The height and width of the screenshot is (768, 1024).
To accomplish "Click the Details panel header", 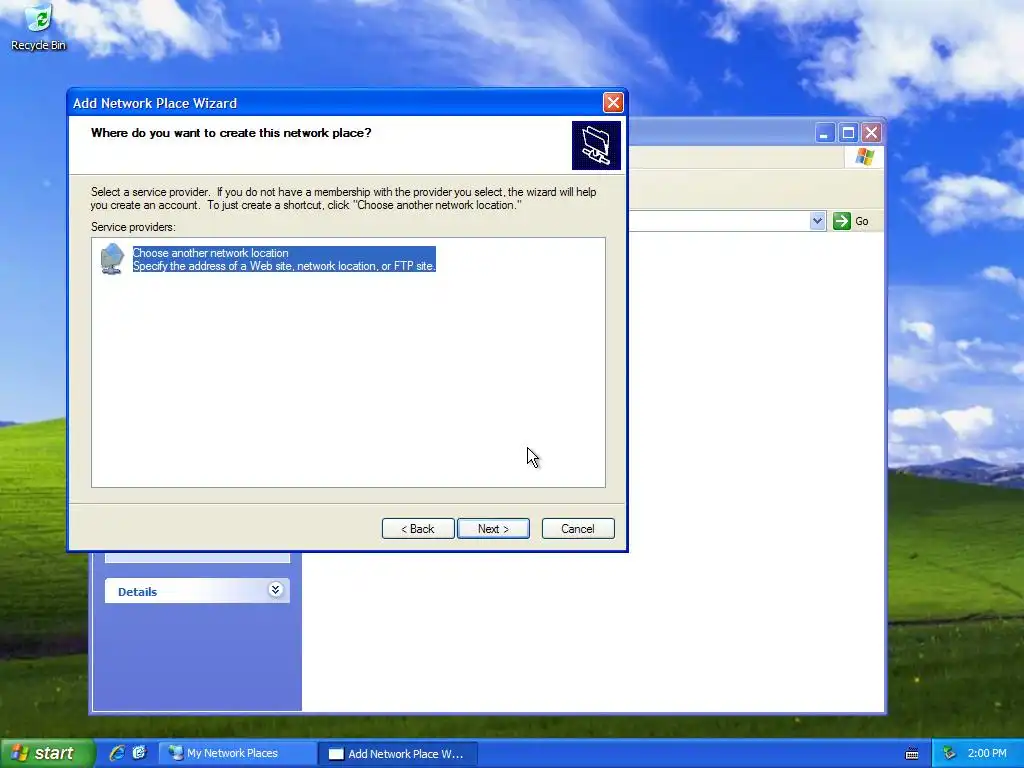I will [197, 591].
